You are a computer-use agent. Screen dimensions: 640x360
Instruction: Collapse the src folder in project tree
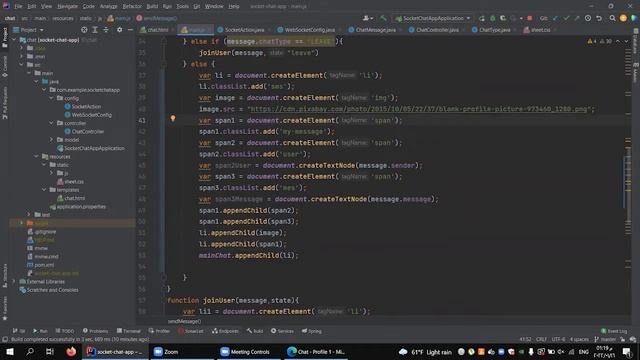(x=22, y=64)
